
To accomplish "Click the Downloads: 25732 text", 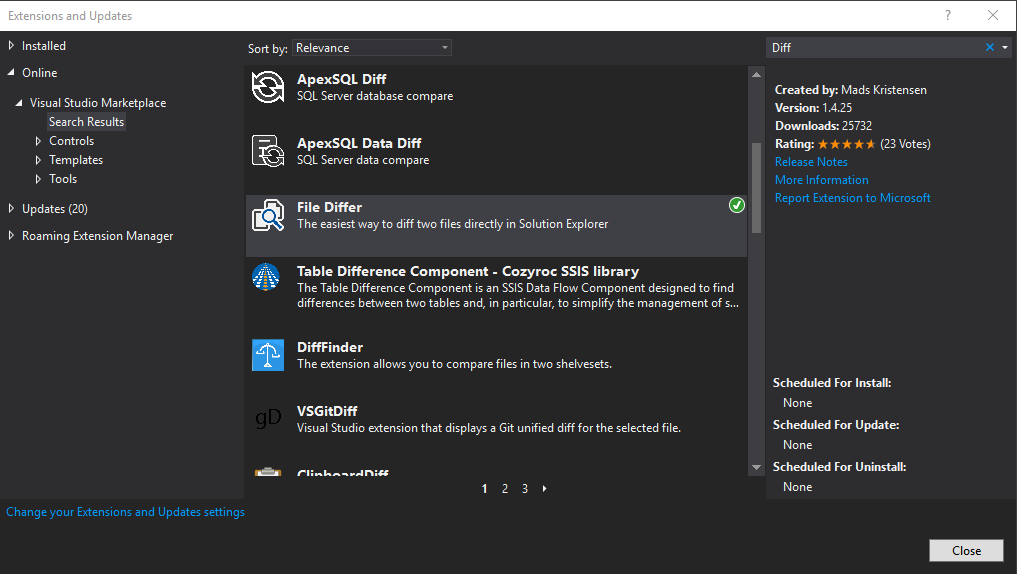I will point(823,126).
